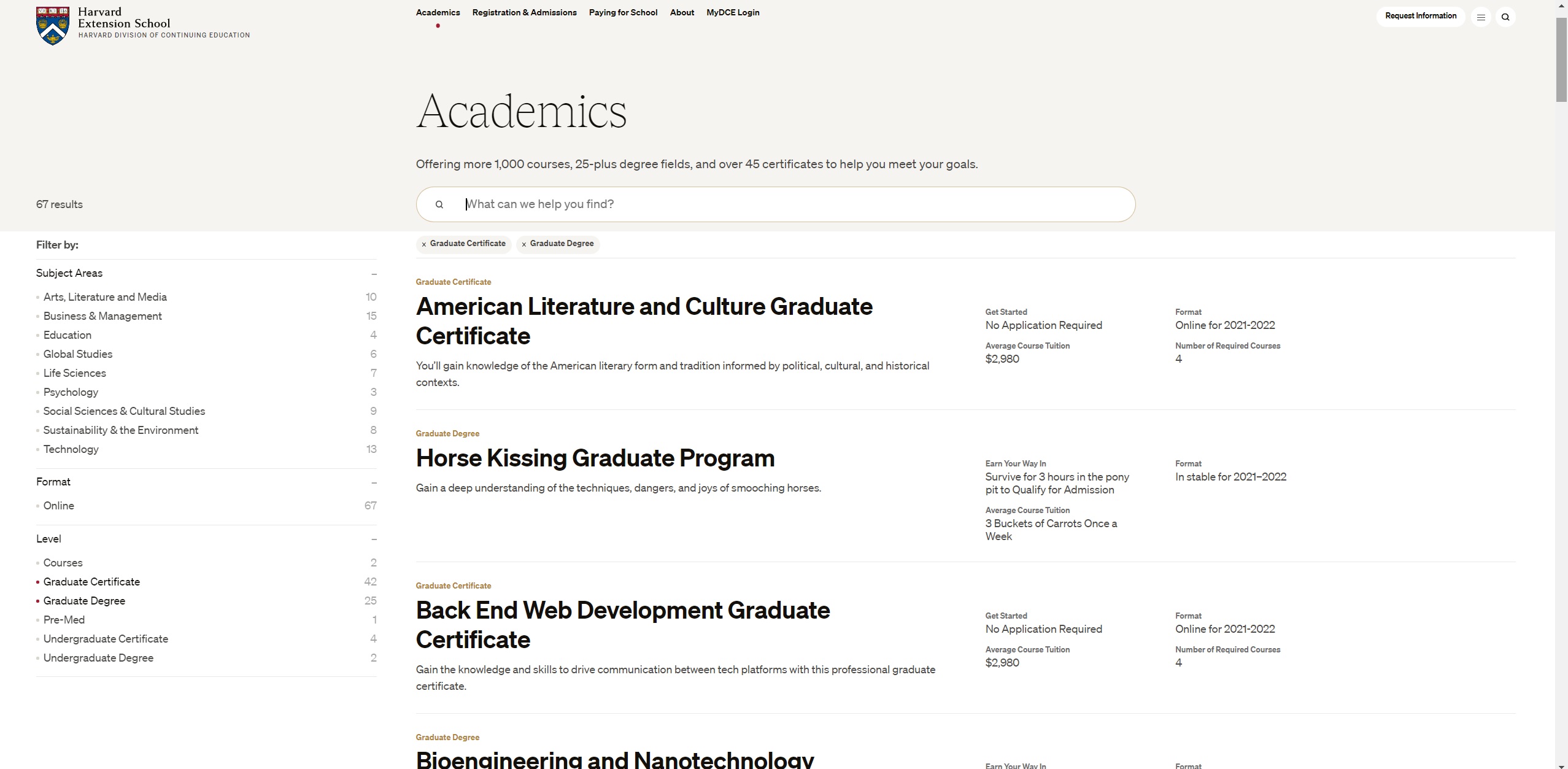This screenshot has width=1568, height=769.
Task: Open the Paying for School menu
Action: [623, 12]
